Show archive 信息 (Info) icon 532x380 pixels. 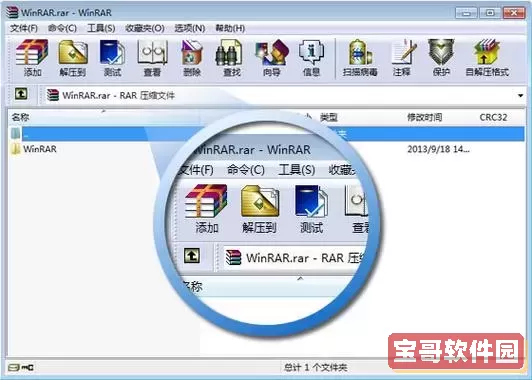pos(311,52)
